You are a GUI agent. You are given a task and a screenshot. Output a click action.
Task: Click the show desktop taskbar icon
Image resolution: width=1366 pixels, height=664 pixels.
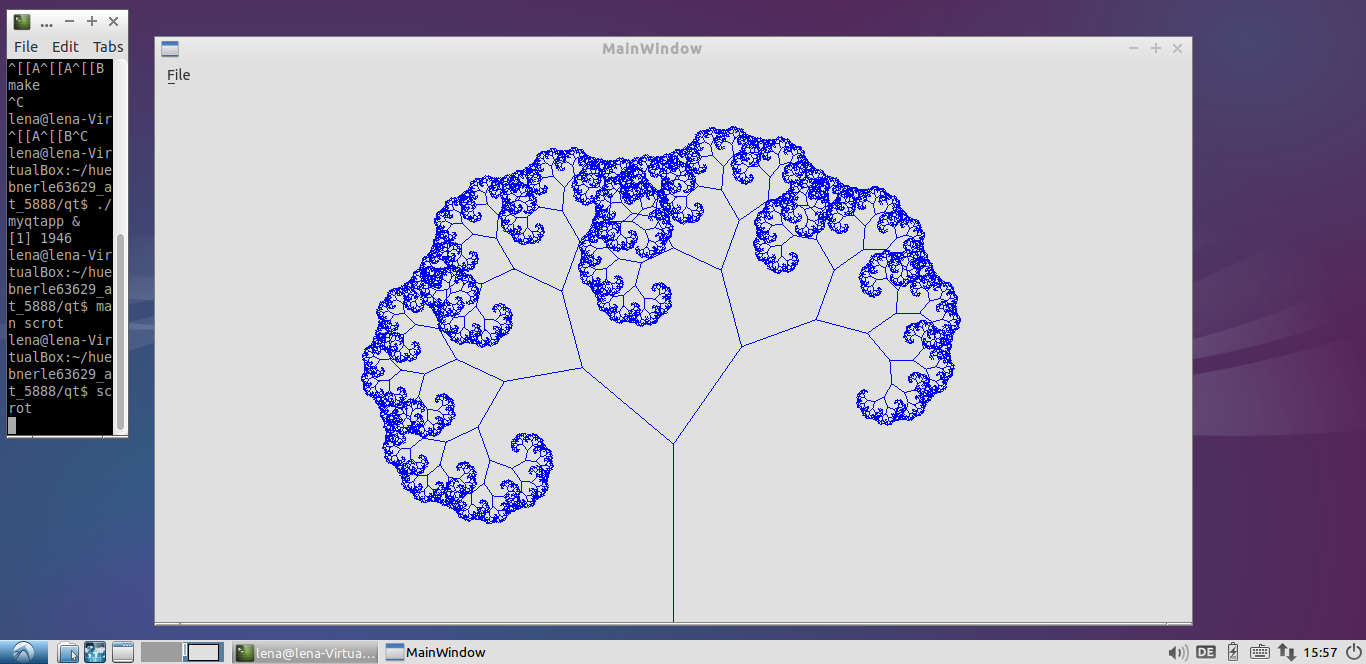coord(122,653)
